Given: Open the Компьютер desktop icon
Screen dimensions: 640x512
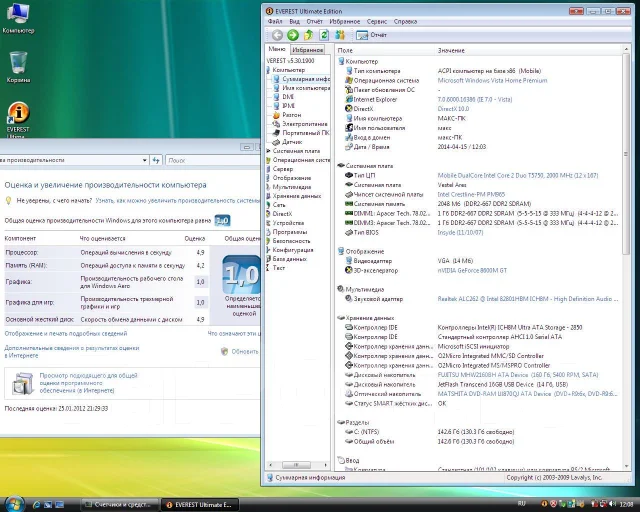Looking at the screenshot, I should click(x=18, y=18).
